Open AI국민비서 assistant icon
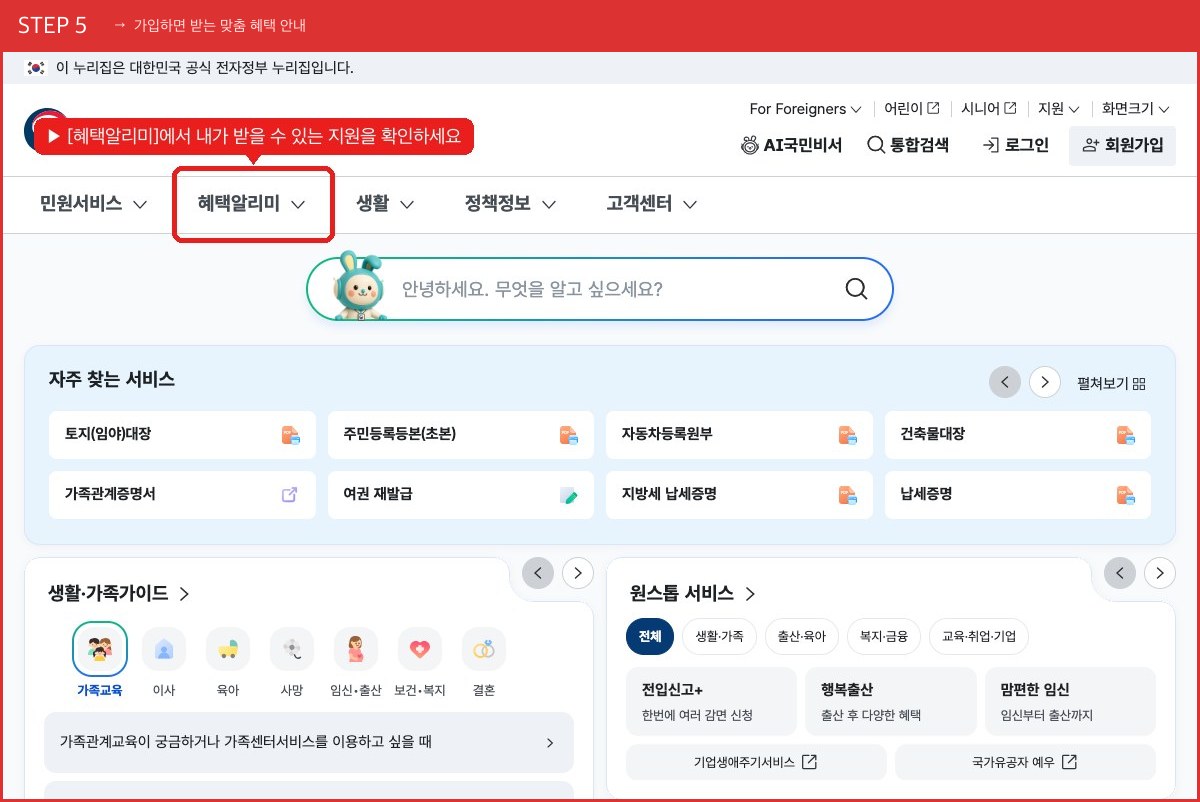Image resolution: width=1200 pixels, height=802 pixels. 750,145
